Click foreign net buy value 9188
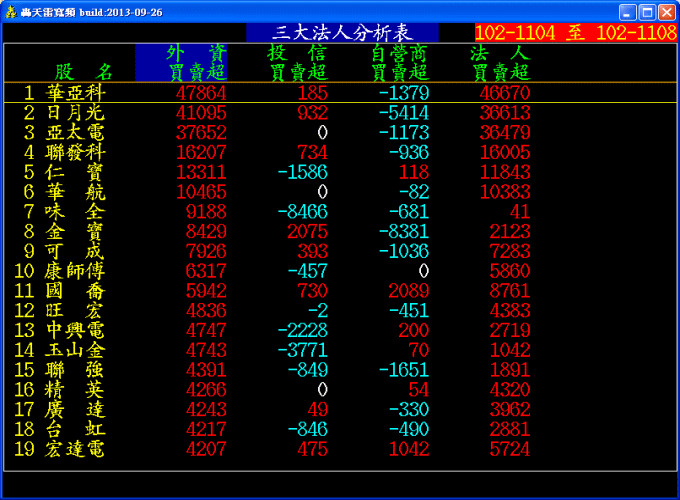The image size is (680, 500). tap(206, 212)
